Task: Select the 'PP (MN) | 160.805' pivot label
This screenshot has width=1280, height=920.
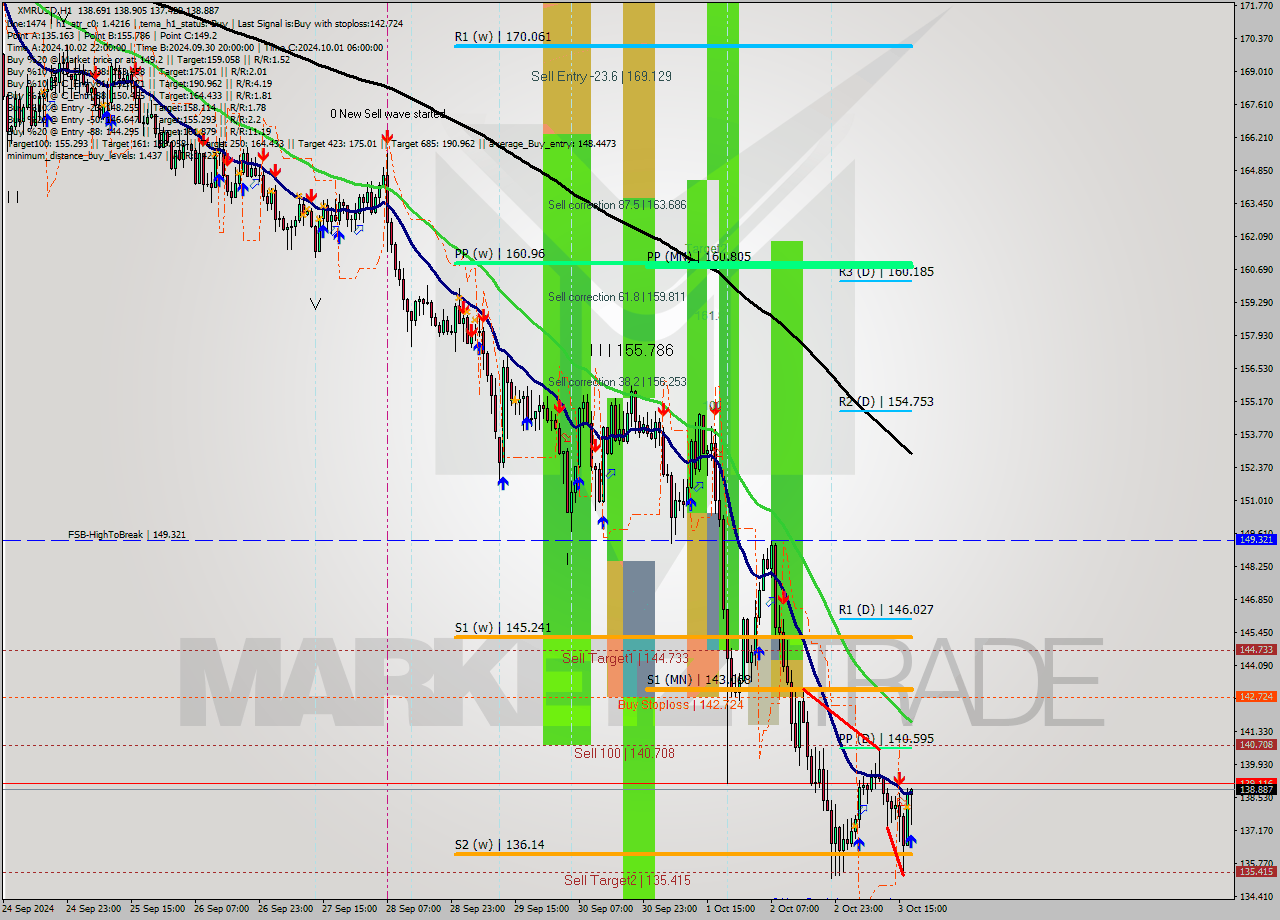Action: (x=698, y=257)
